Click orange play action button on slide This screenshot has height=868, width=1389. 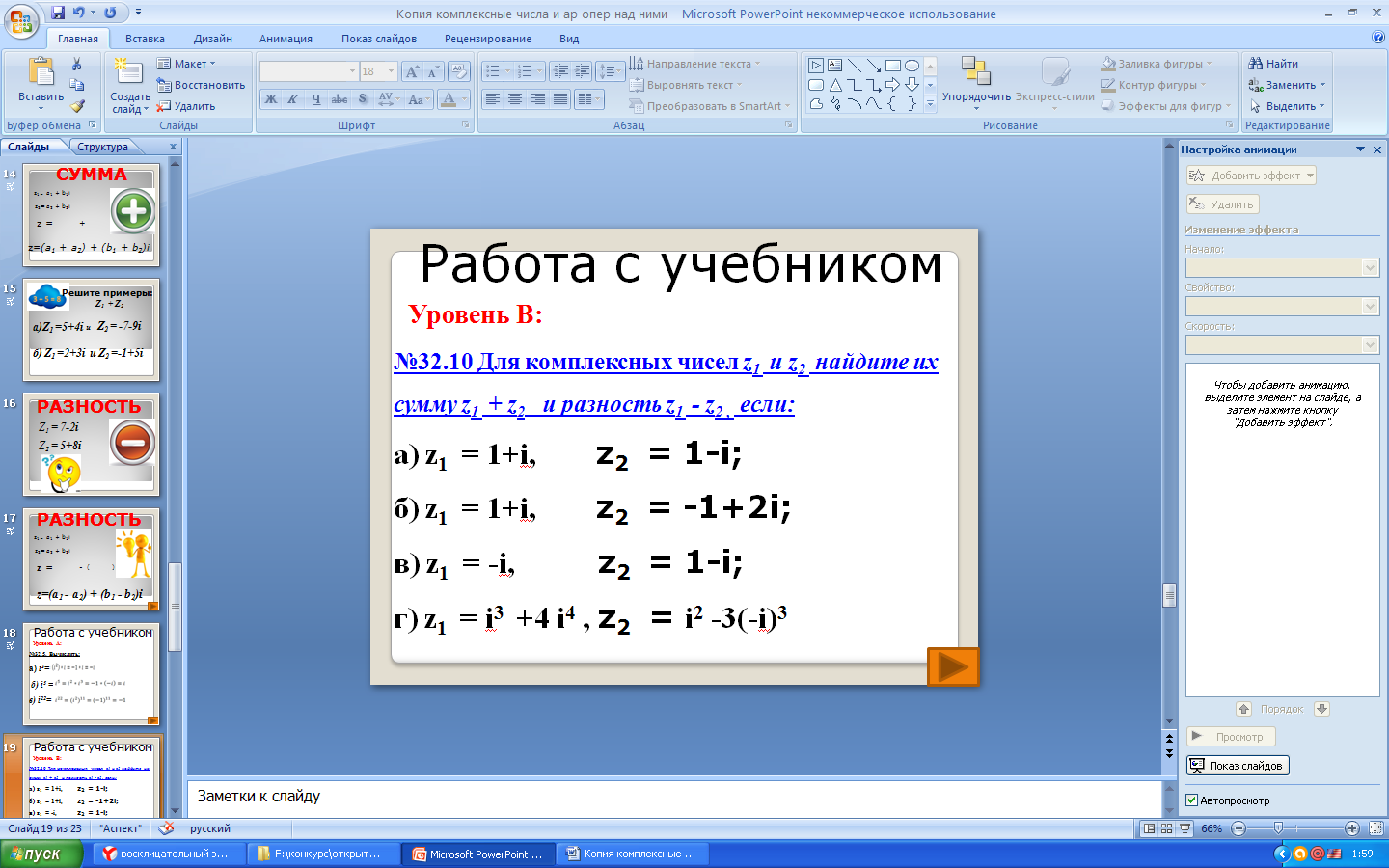(953, 666)
